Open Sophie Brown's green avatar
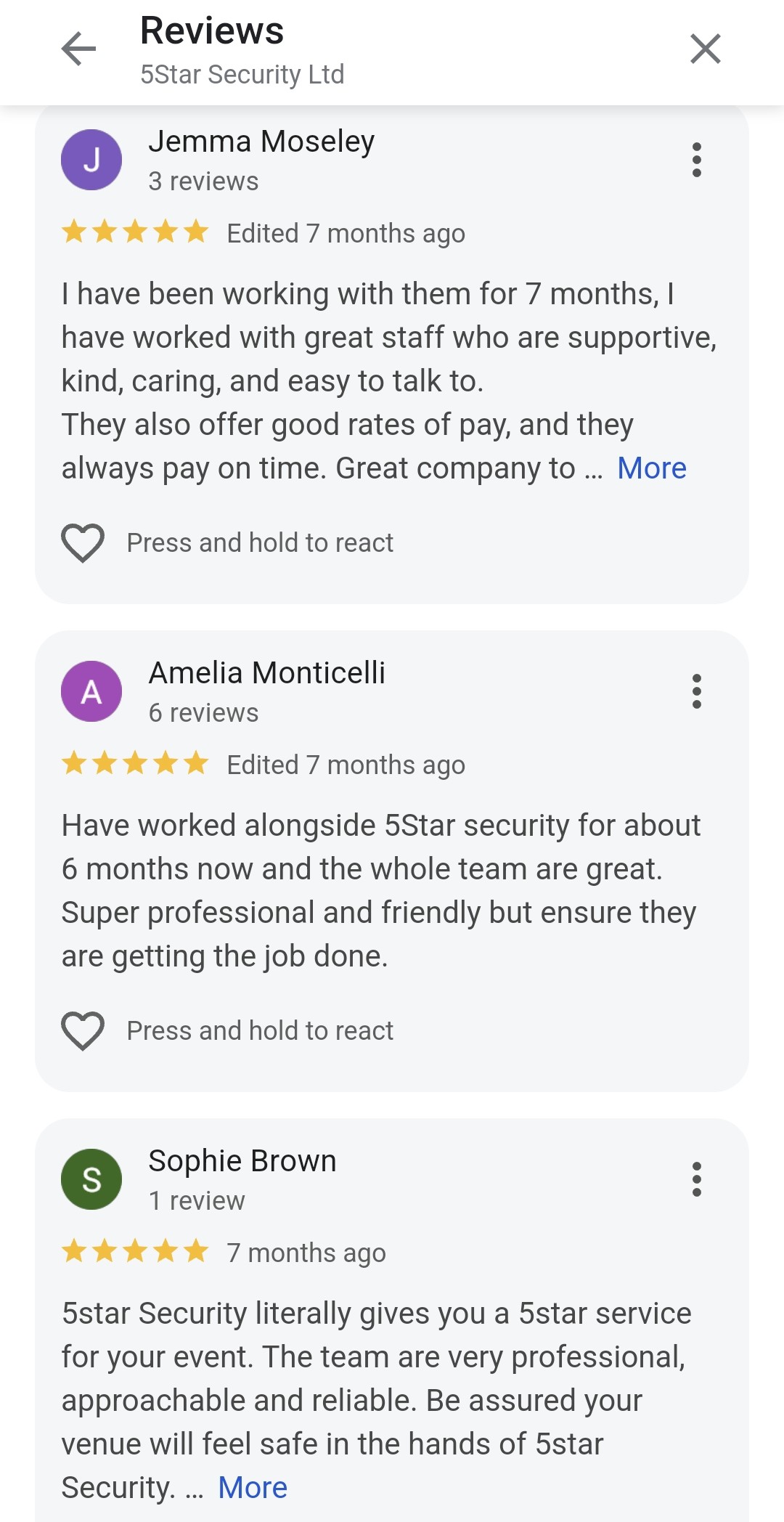Viewport: 784px width, 1522px height. click(91, 1179)
